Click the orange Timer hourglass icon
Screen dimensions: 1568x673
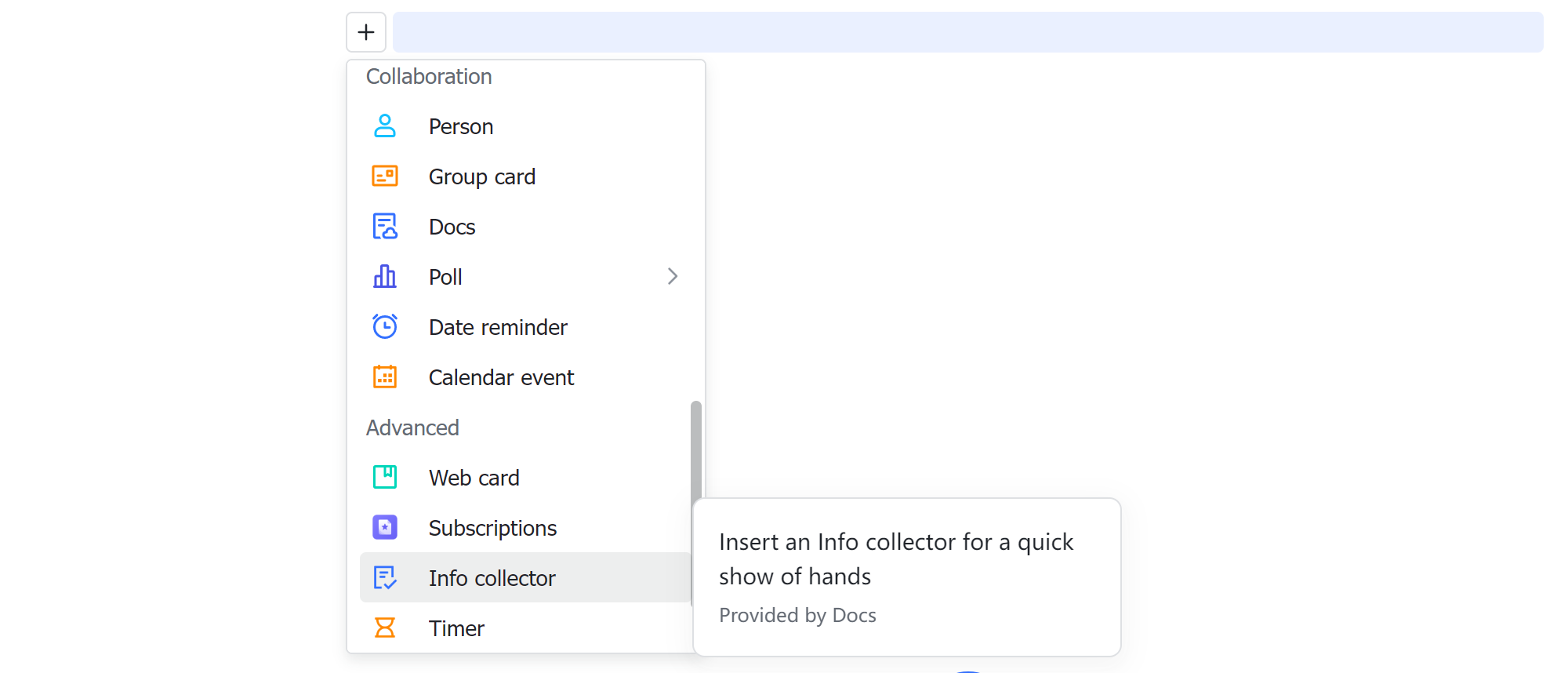pyautogui.click(x=384, y=628)
